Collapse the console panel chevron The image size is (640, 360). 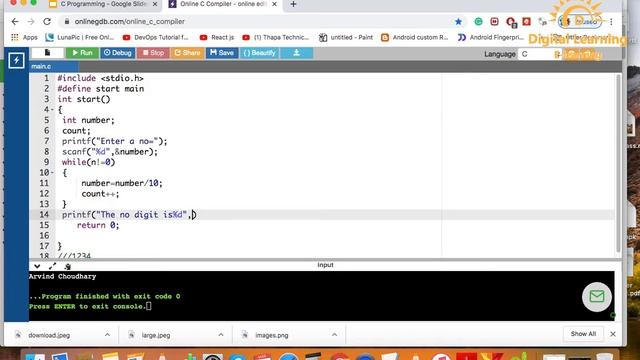click(37, 266)
